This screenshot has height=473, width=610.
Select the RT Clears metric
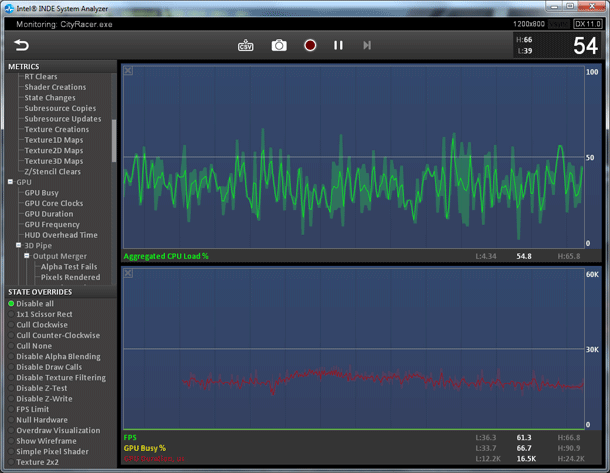(41, 77)
